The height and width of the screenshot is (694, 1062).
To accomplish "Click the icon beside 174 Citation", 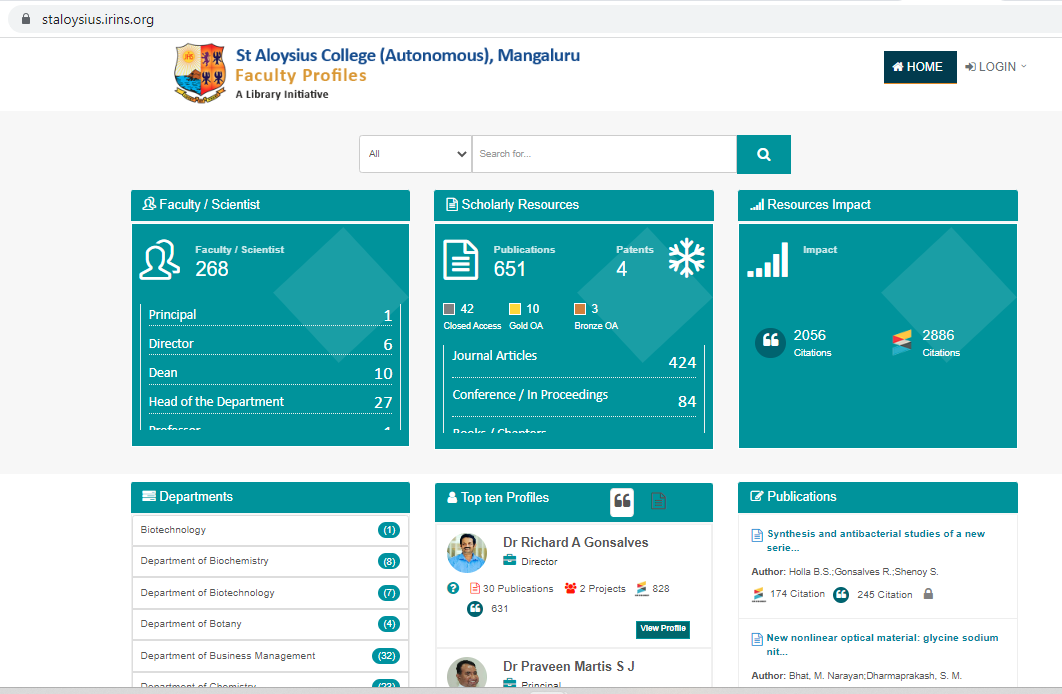I will pos(759,594).
